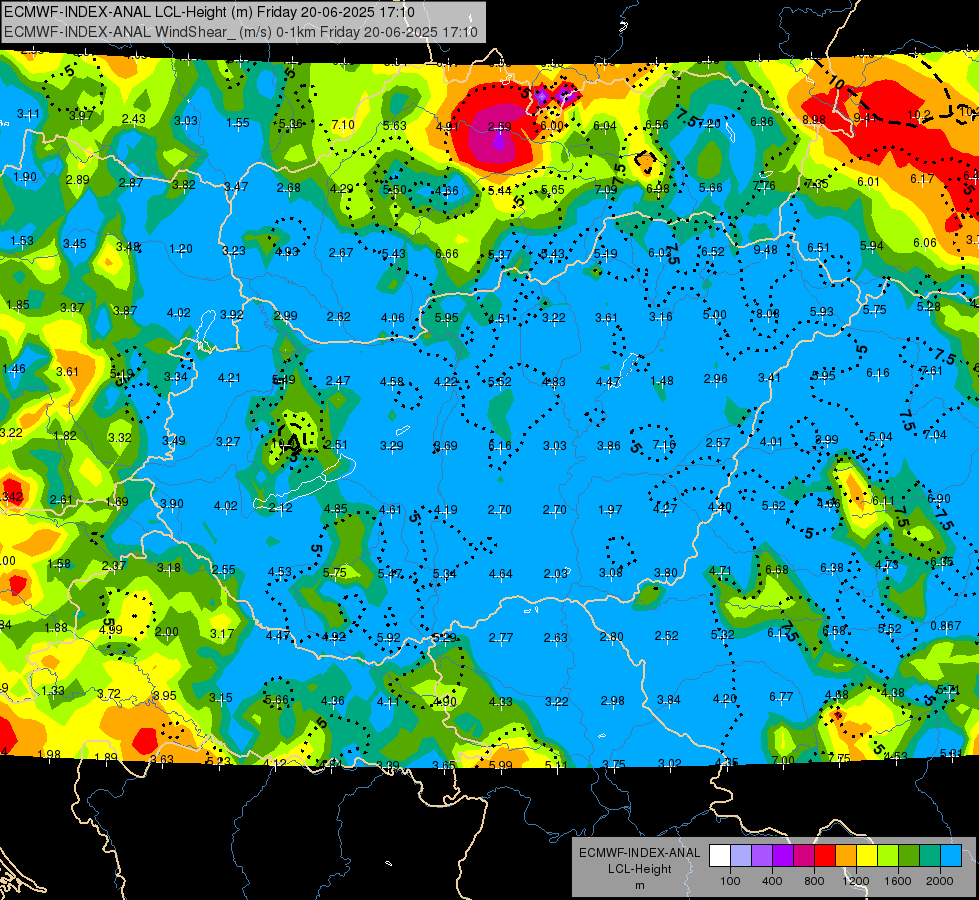
Task: Click the legend tick label '2000'
Action: click(939, 881)
